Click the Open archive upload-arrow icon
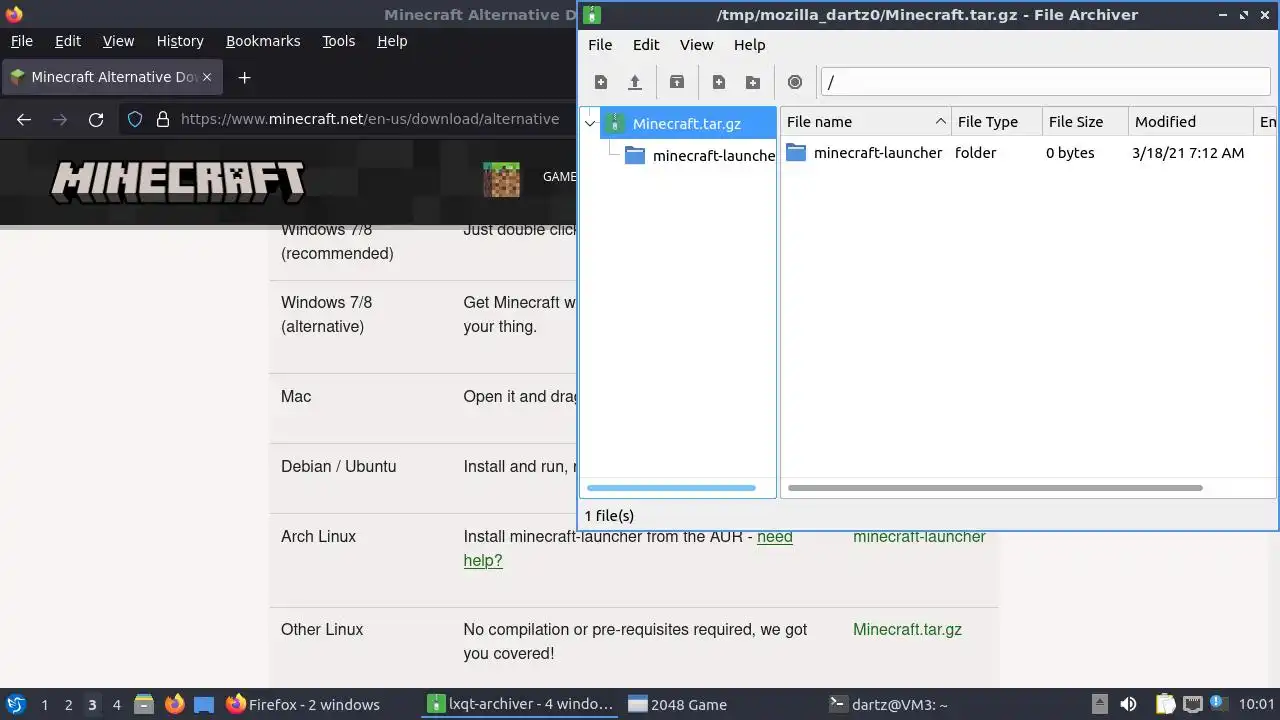 tap(634, 82)
